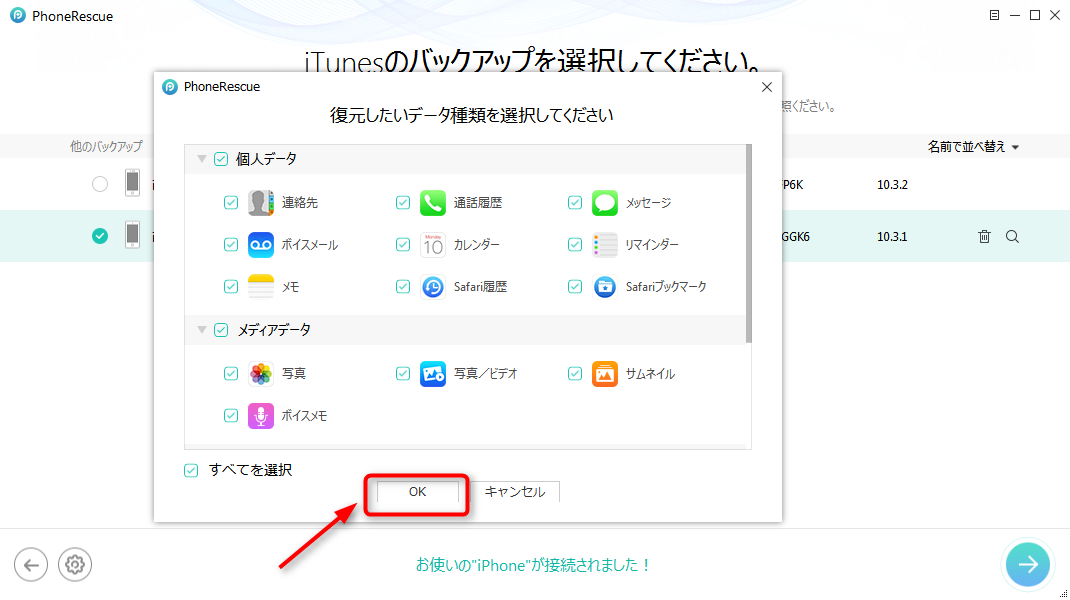This screenshot has width=1070, height=600.
Task: Uncheck the カレンダー checkbox
Action: (403, 244)
